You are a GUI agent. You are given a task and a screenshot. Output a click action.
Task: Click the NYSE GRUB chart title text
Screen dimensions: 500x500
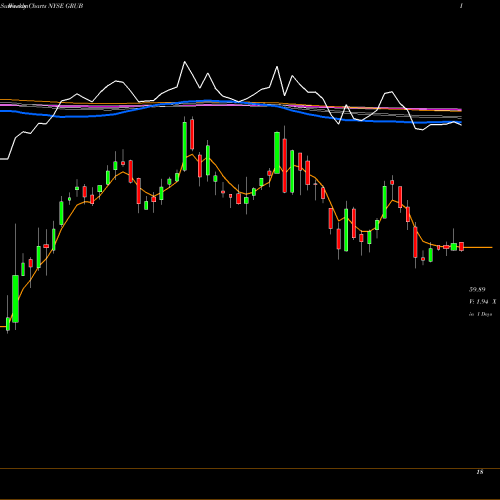click(66, 6)
